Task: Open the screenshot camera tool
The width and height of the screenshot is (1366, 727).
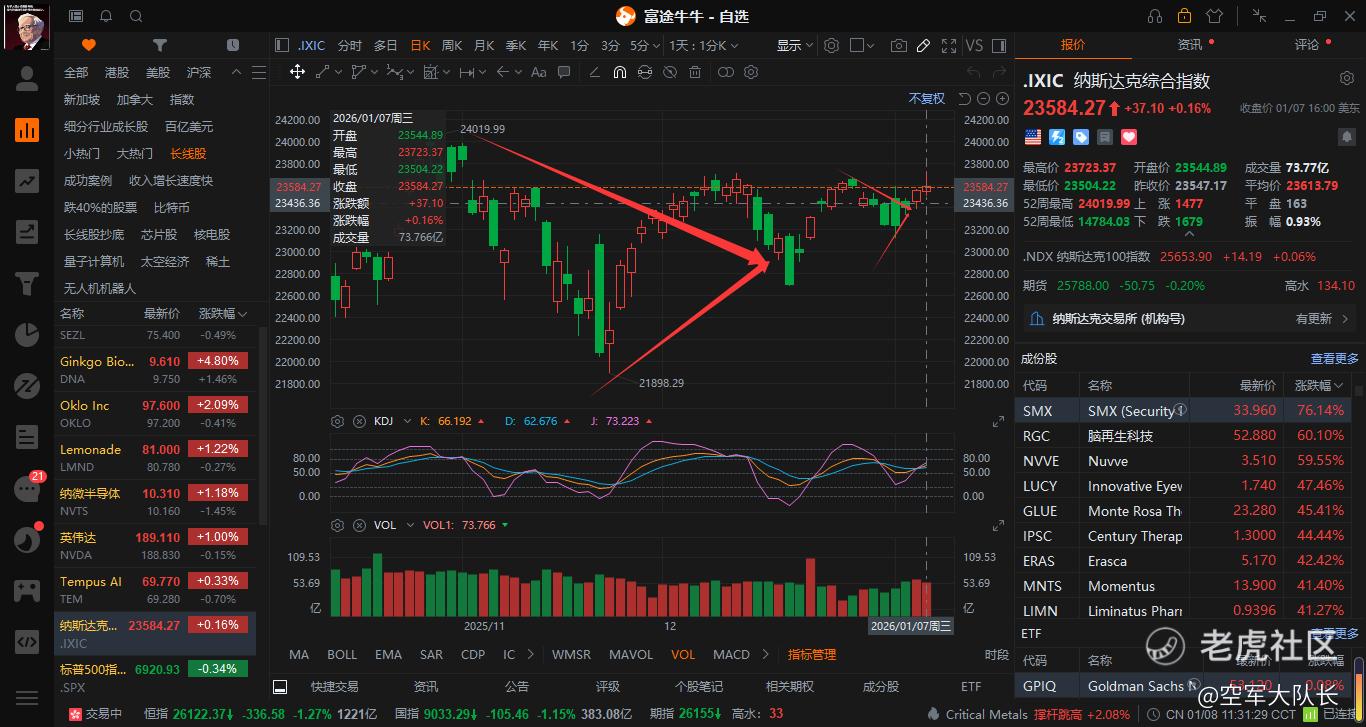Action: pyautogui.click(x=899, y=46)
